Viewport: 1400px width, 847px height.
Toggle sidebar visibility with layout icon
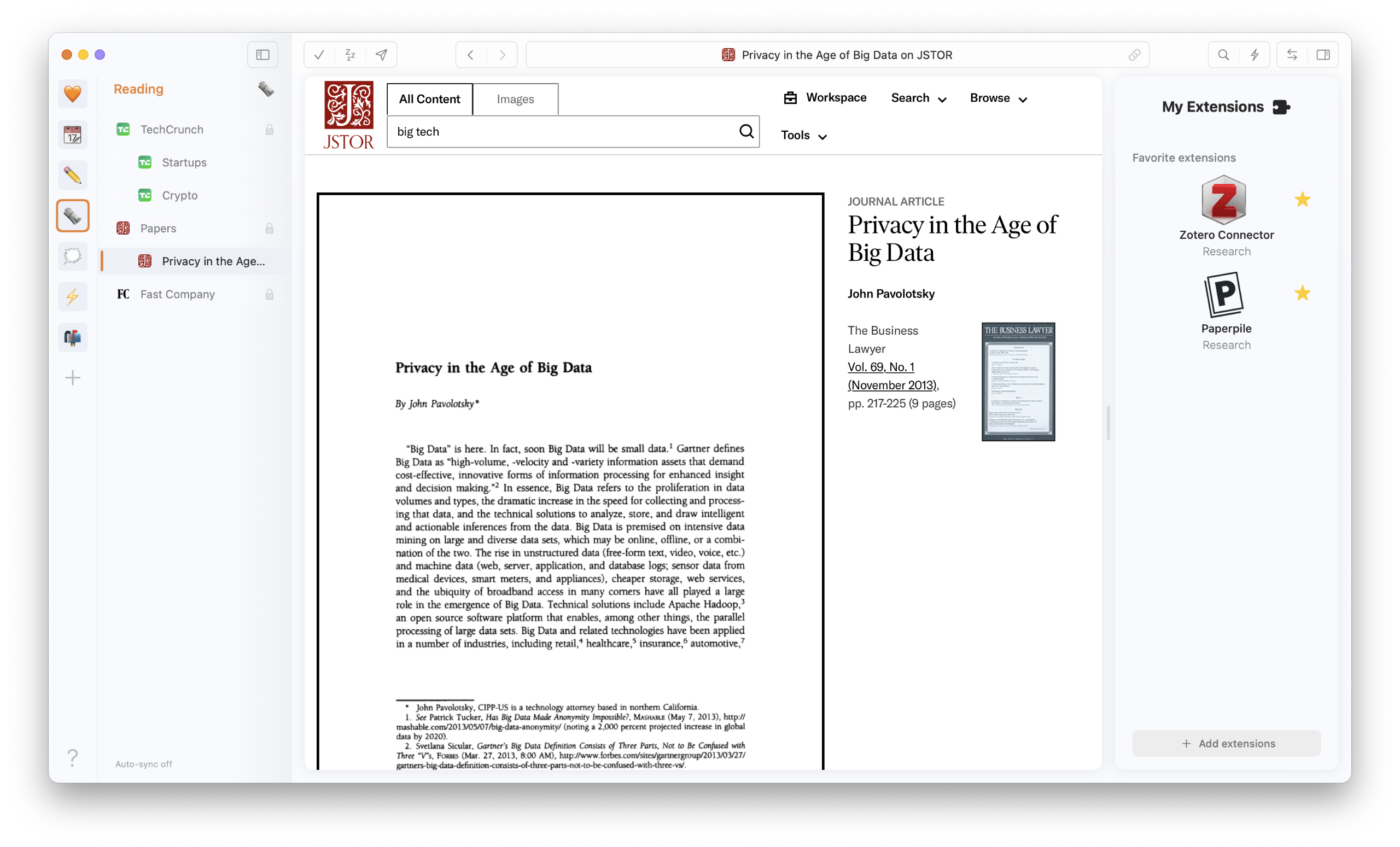(263, 54)
